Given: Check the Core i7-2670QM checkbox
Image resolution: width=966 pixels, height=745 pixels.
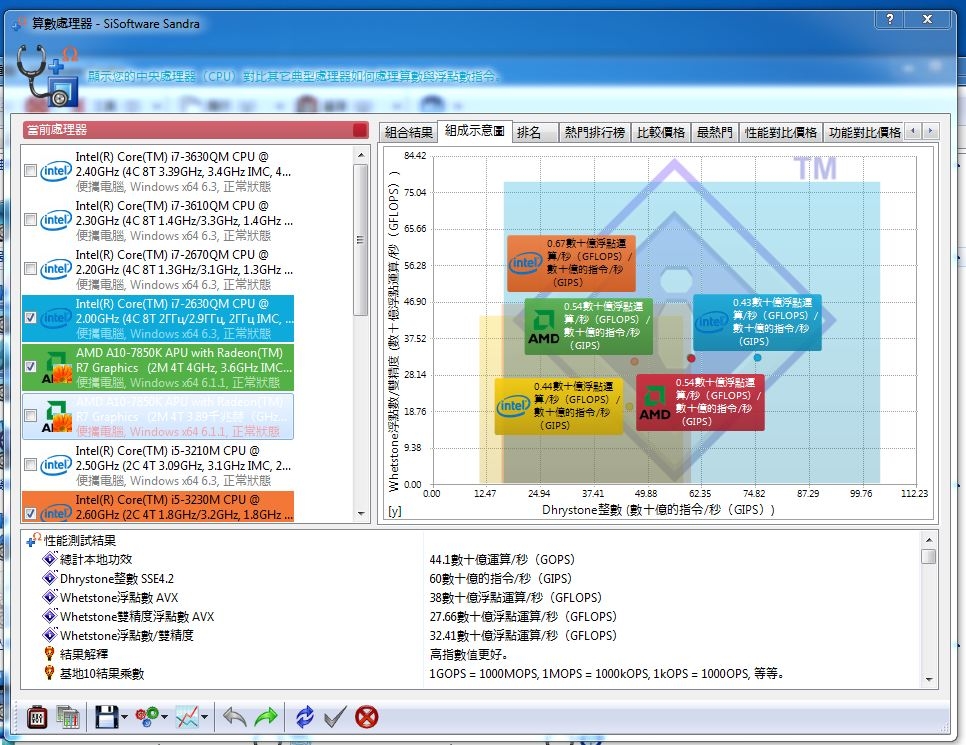Looking at the screenshot, I should click(x=30, y=268).
